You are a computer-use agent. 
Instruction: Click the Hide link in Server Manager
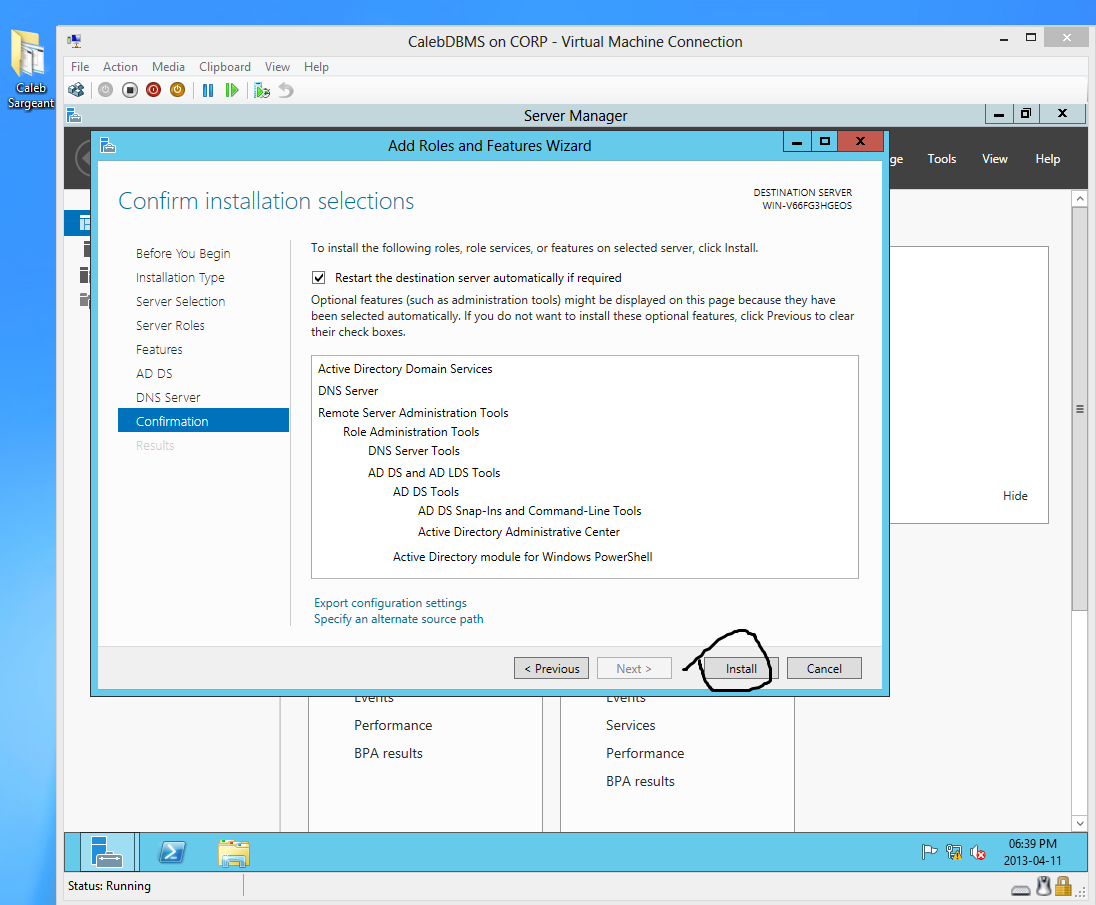click(x=1015, y=495)
